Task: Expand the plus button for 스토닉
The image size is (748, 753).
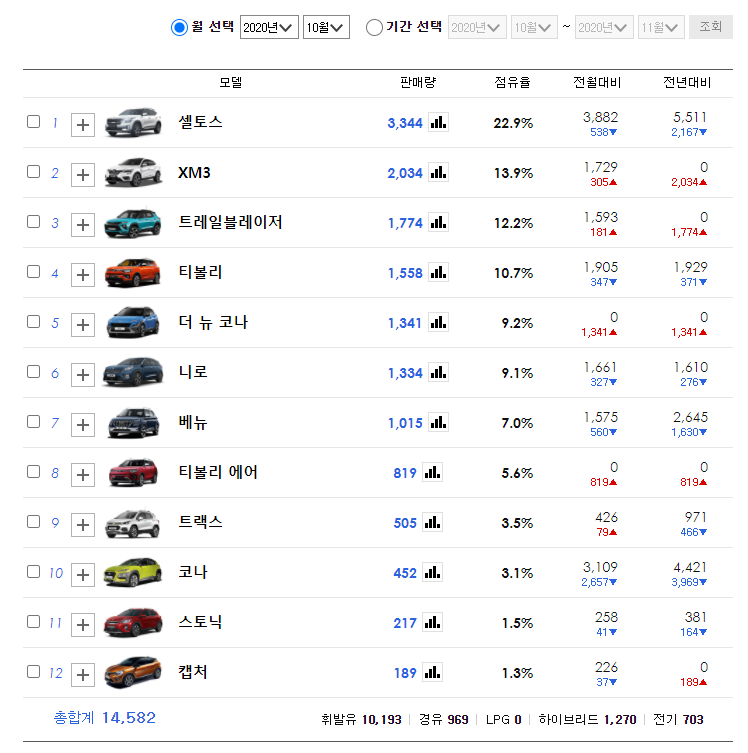Action: (x=83, y=625)
